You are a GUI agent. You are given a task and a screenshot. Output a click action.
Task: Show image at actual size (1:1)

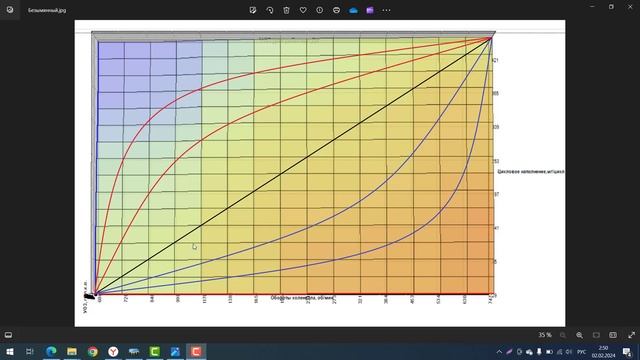(x=613, y=335)
